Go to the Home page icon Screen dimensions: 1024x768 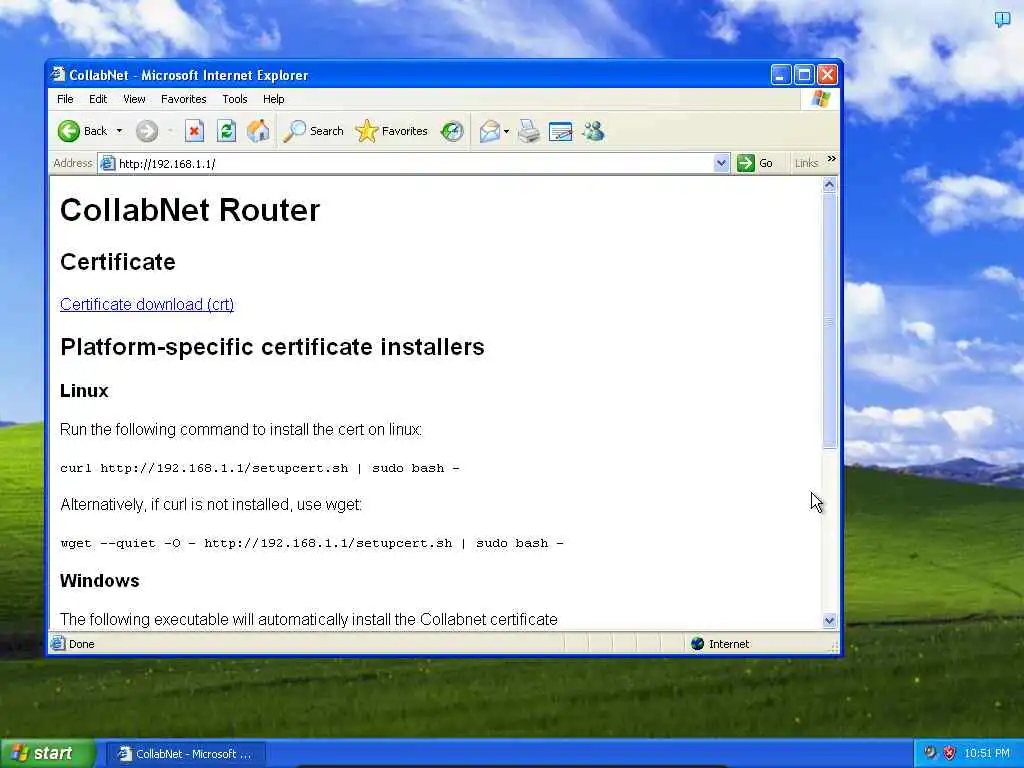258,131
